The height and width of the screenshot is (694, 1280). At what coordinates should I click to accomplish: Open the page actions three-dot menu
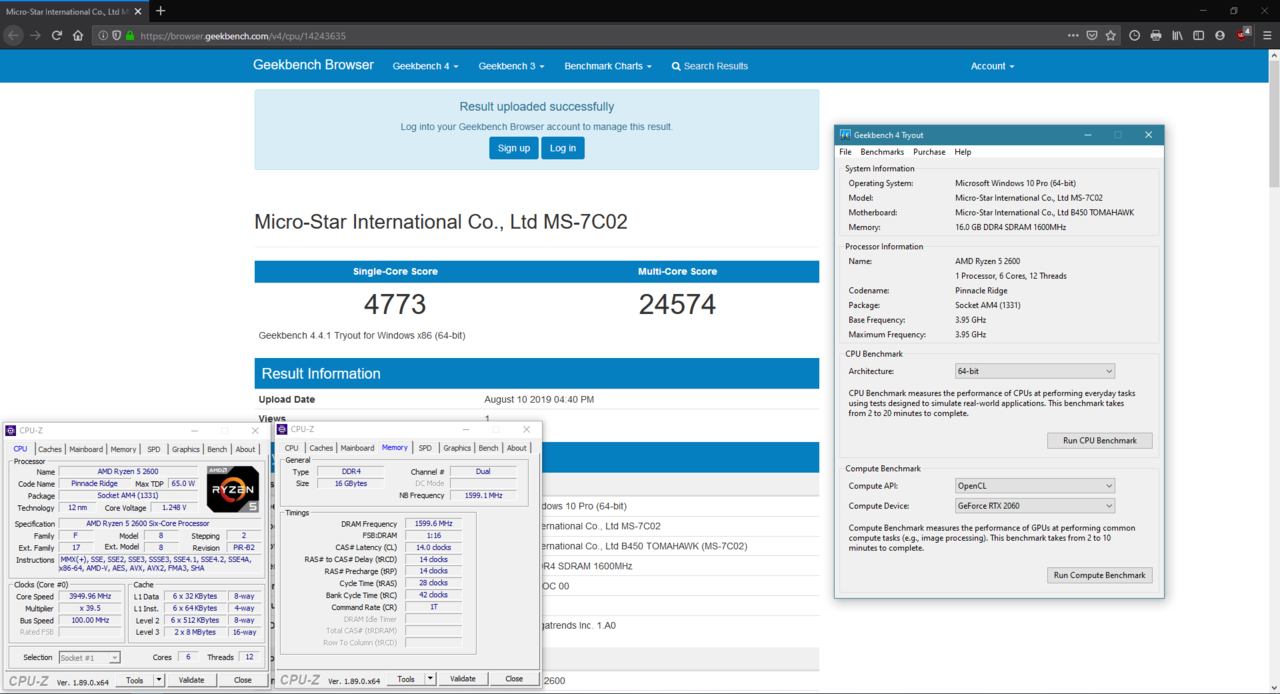click(1073, 35)
